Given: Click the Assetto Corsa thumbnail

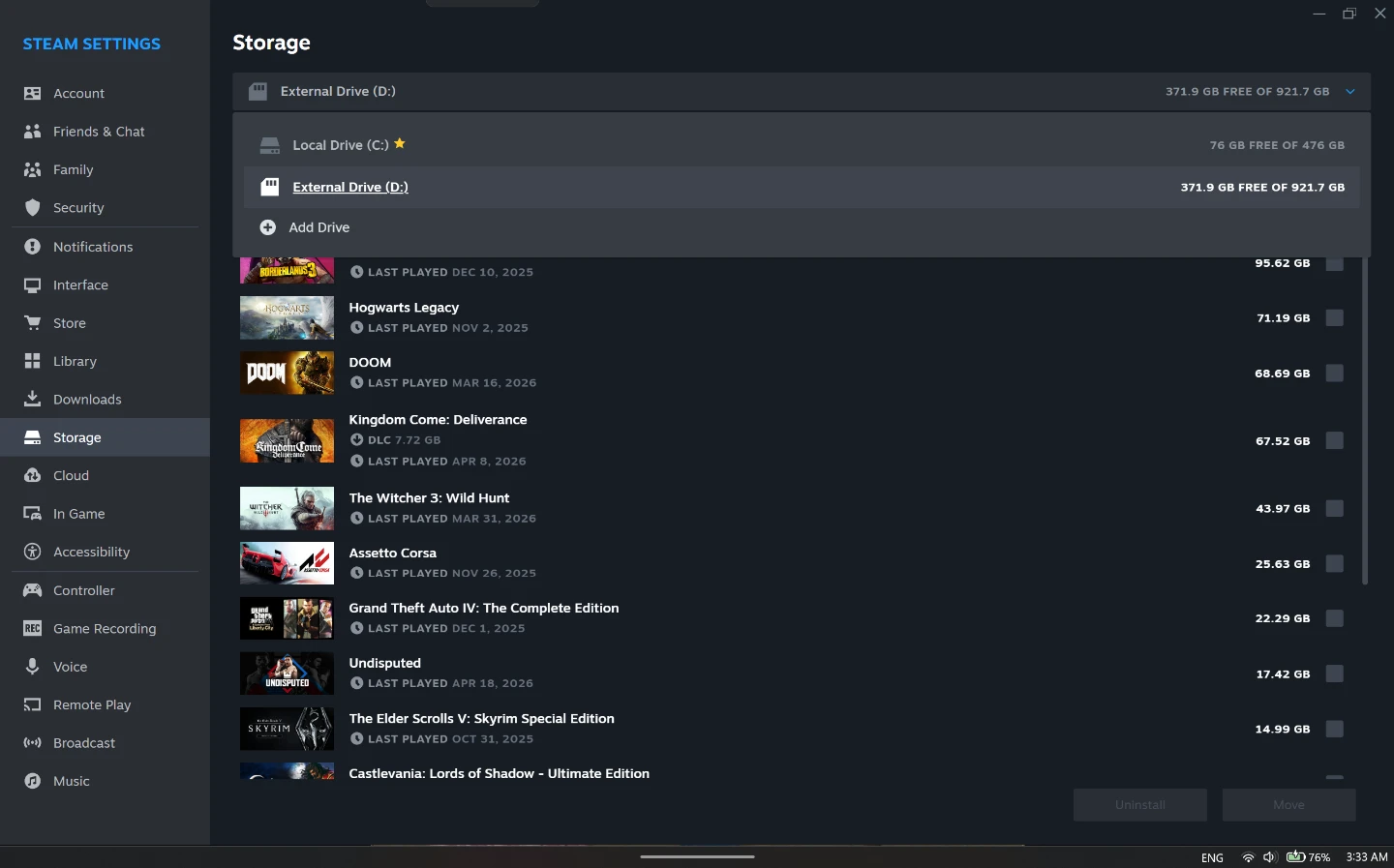Looking at the screenshot, I should [287, 563].
